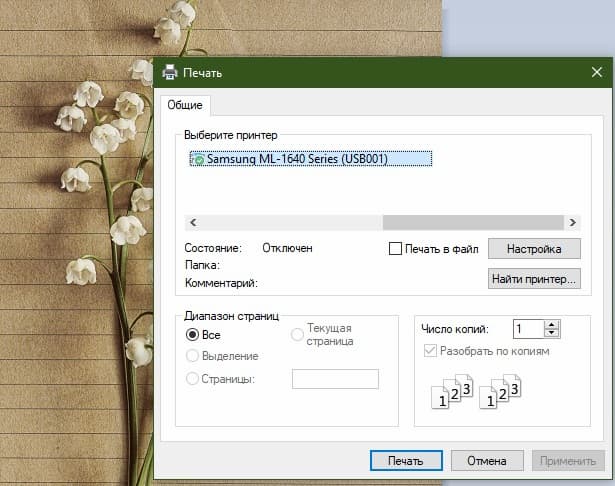Decrease copies with the down spinner arrow
Image resolution: width=615 pixels, height=486 pixels.
click(552, 333)
